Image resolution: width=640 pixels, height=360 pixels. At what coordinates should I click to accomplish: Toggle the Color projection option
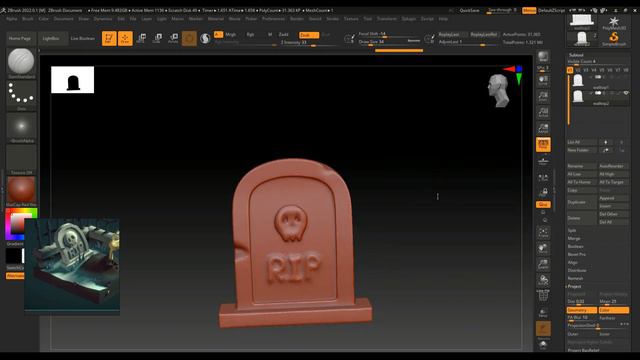(613, 310)
